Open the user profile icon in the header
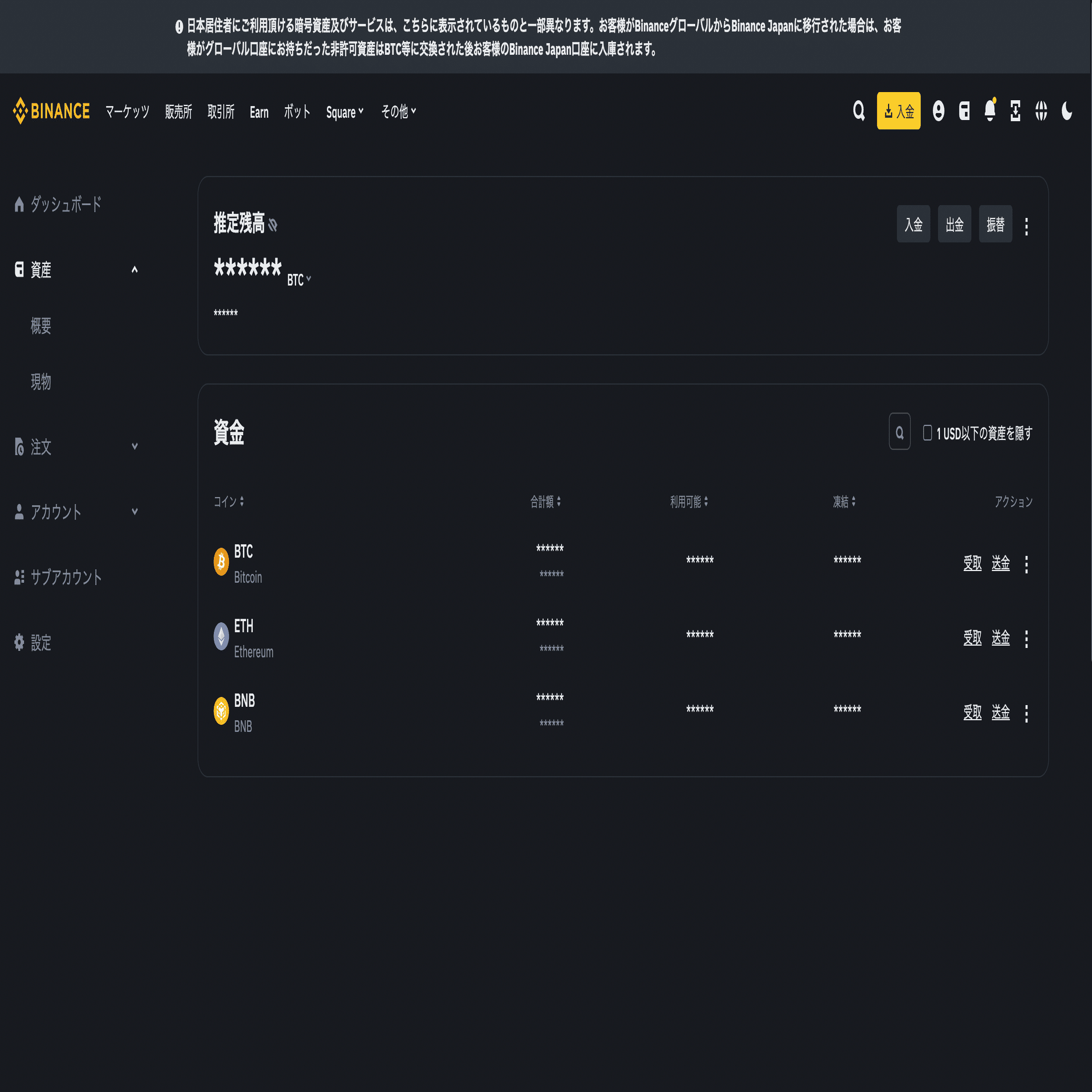 (938, 111)
